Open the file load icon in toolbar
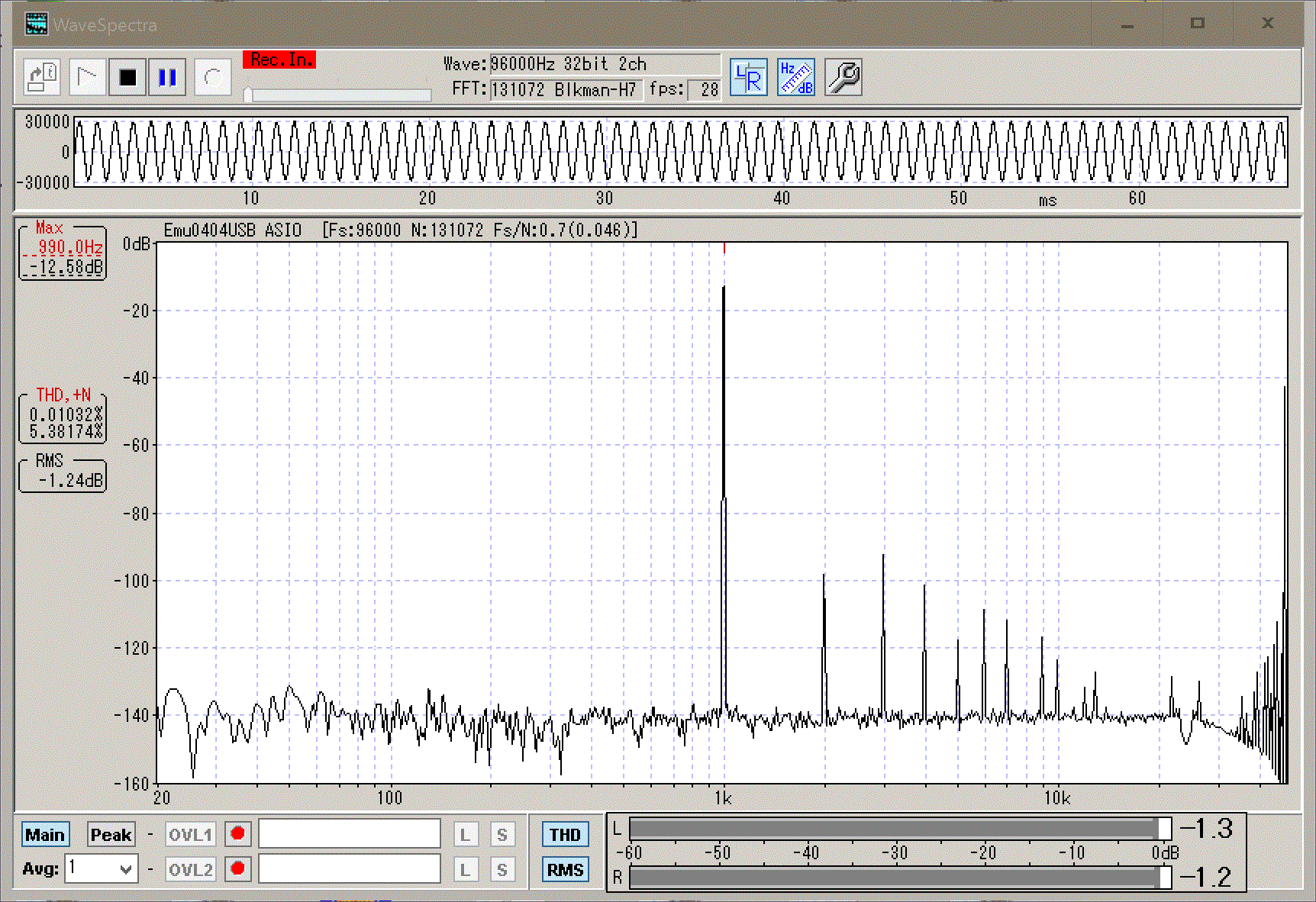Image resolution: width=1316 pixels, height=902 pixels. pos(42,77)
